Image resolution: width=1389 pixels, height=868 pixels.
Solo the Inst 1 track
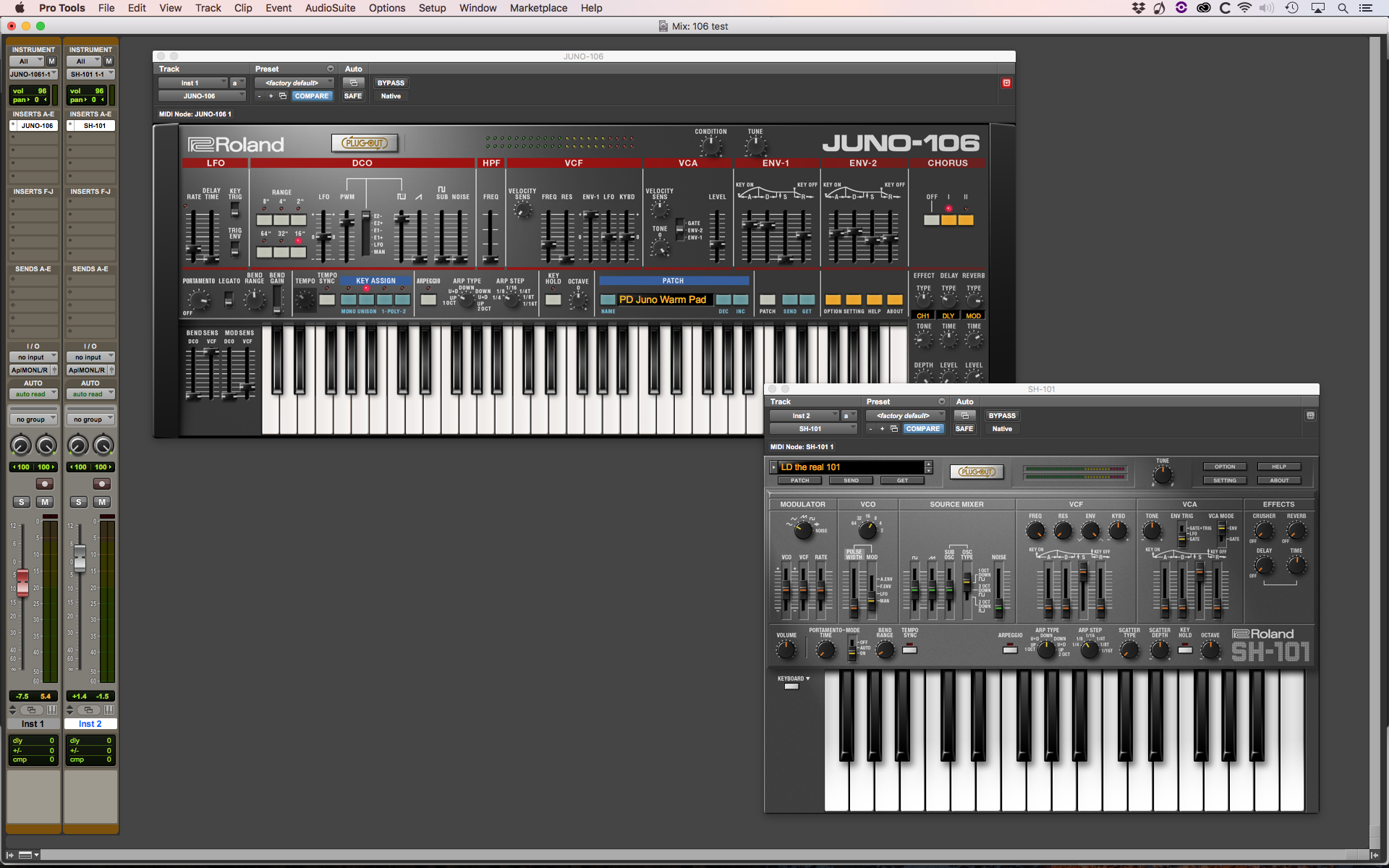point(22,502)
